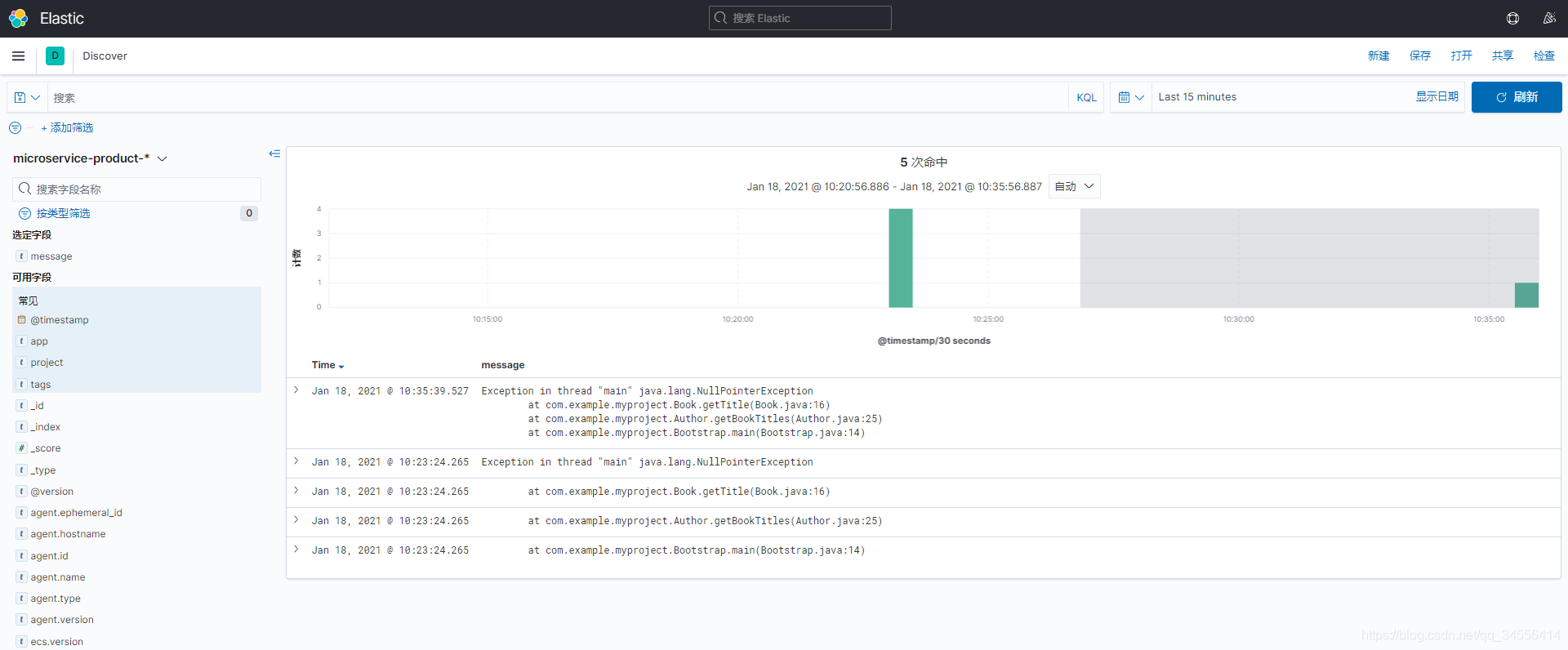Click the agent.hostname field type icon

[x=22, y=534]
